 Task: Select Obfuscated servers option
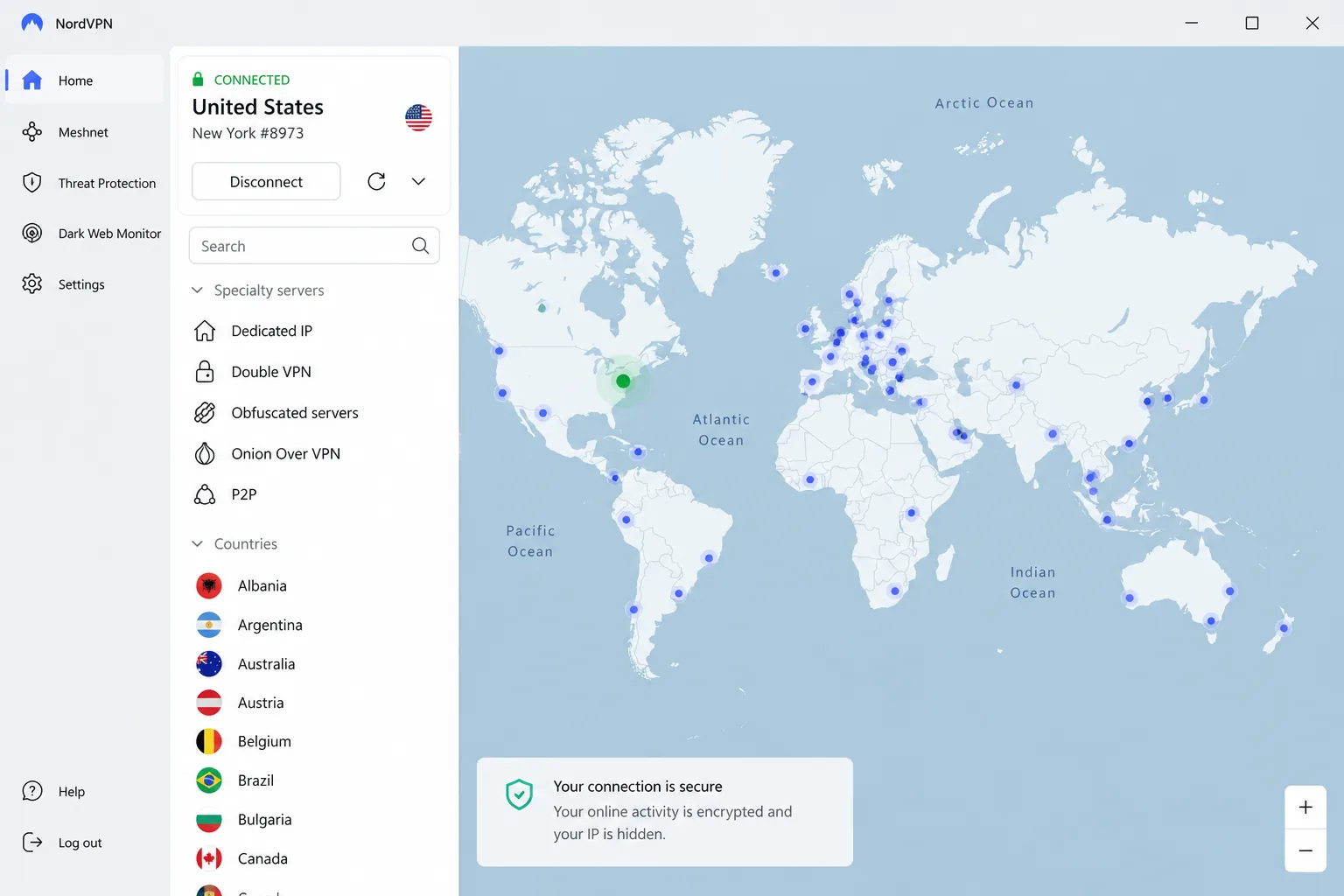(315, 413)
